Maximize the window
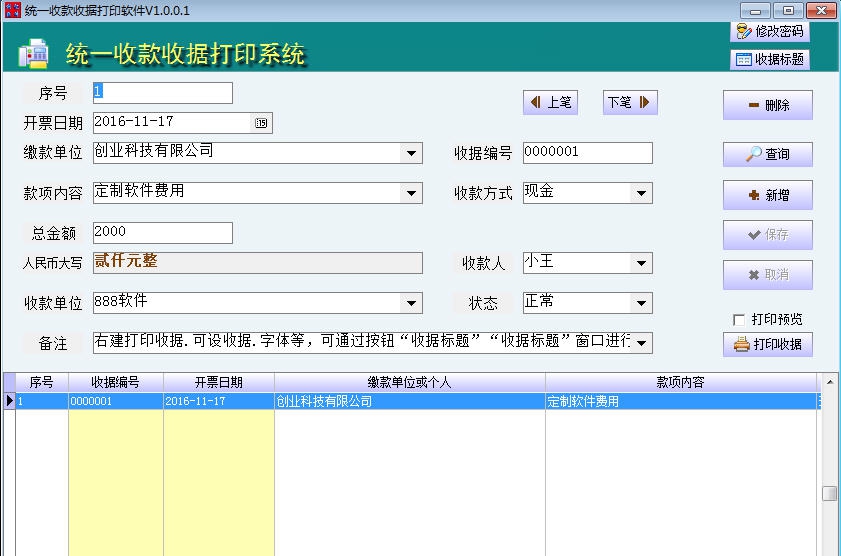Viewport: 841px width, 556px height. pyautogui.click(x=788, y=11)
